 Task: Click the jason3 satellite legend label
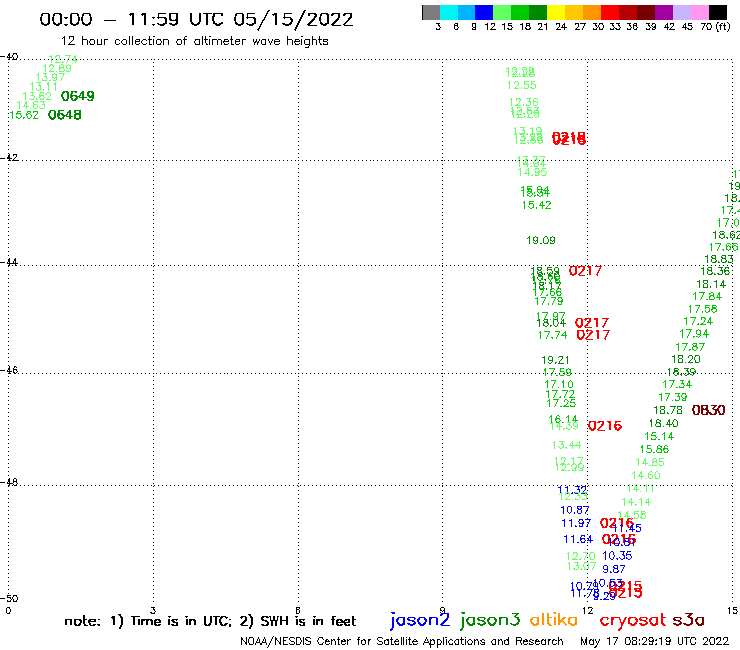[490, 620]
